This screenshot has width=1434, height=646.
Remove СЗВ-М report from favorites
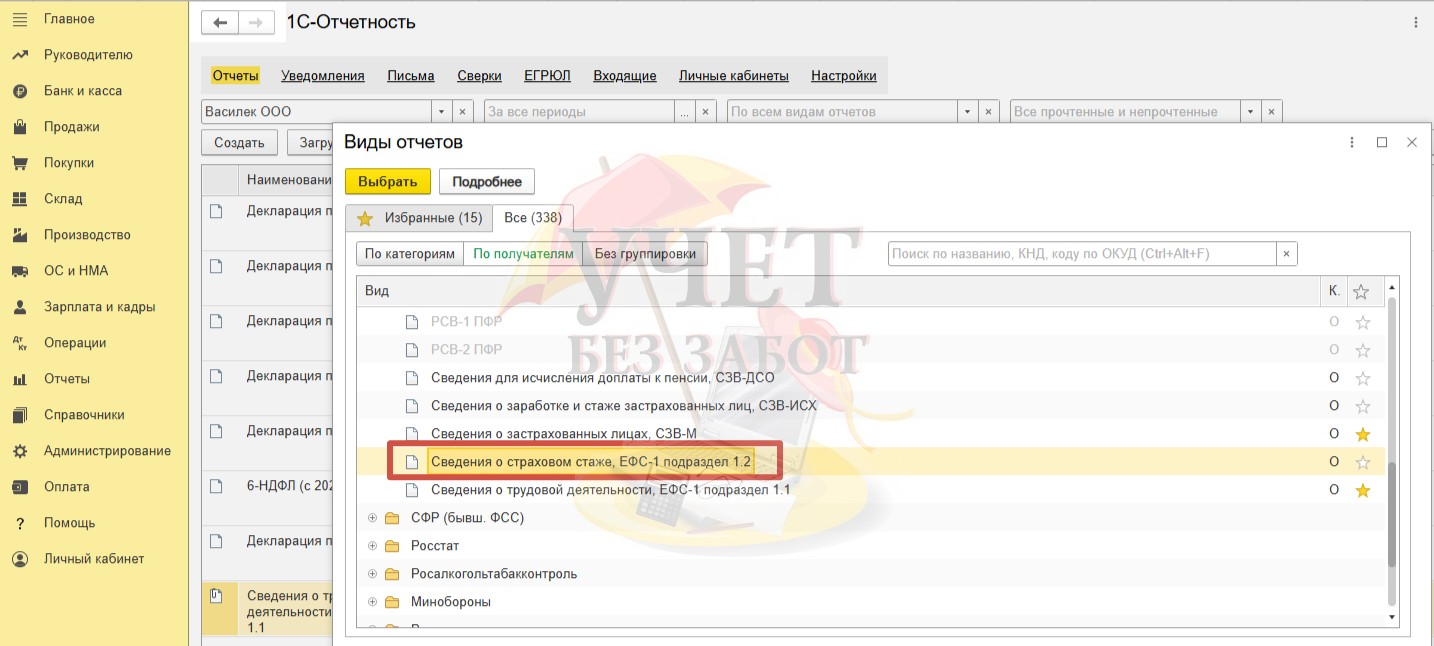pyautogui.click(x=1361, y=434)
